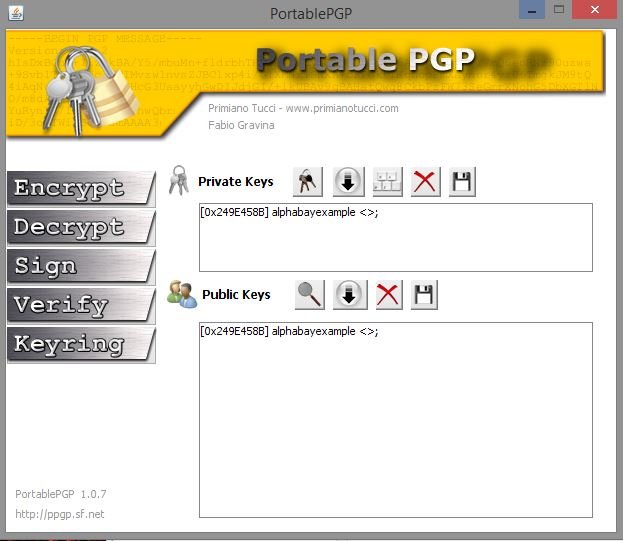Generate a new private key pair
Screen dimensions: 623x541
point(308,182)
